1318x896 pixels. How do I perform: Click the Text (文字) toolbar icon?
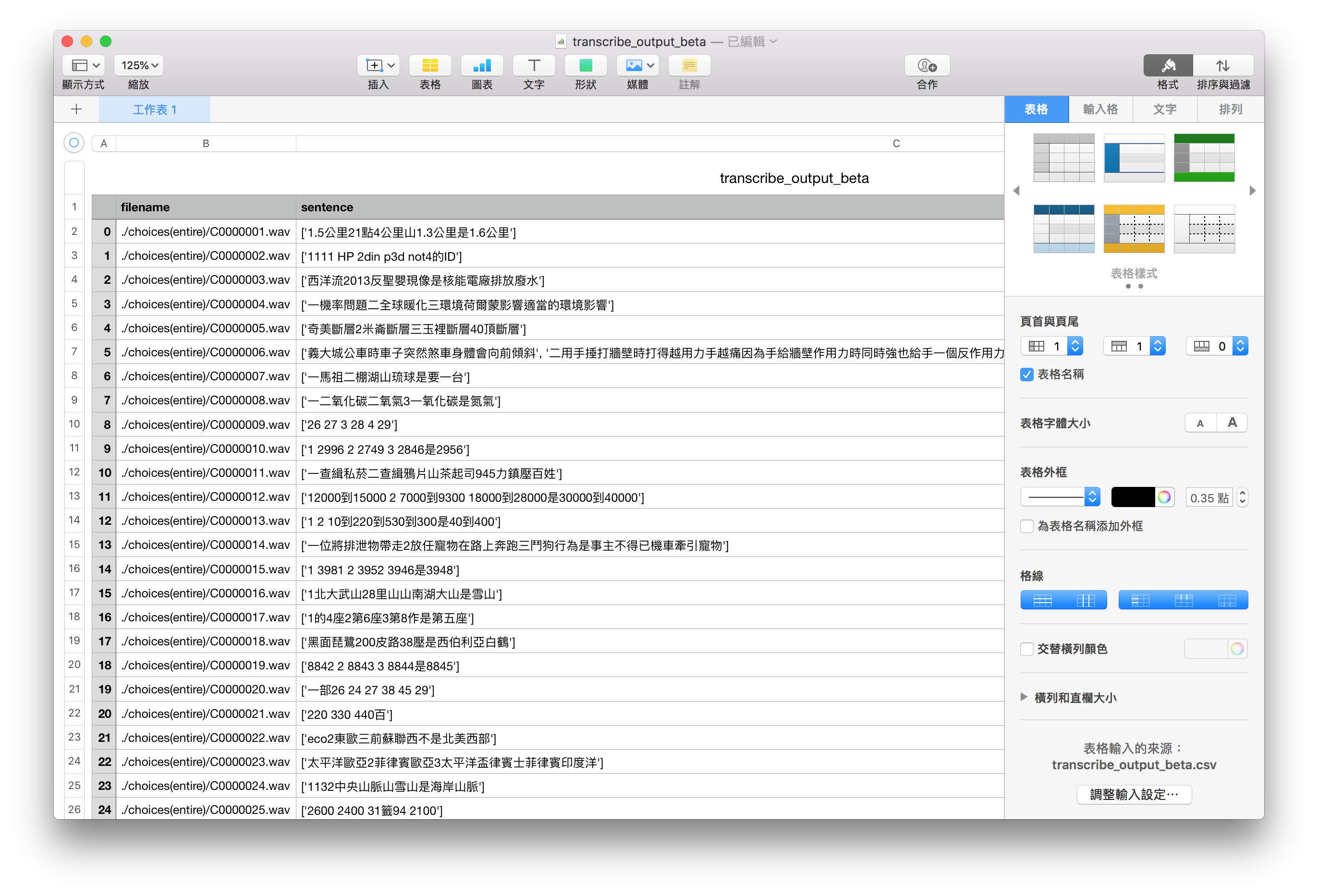click(533, 66)
